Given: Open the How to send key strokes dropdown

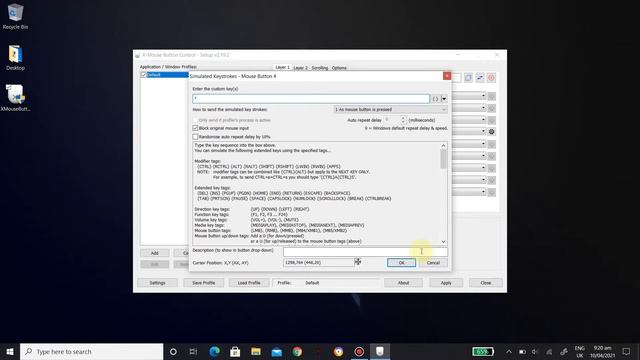Looking at the screenshot, I should 390,109.
